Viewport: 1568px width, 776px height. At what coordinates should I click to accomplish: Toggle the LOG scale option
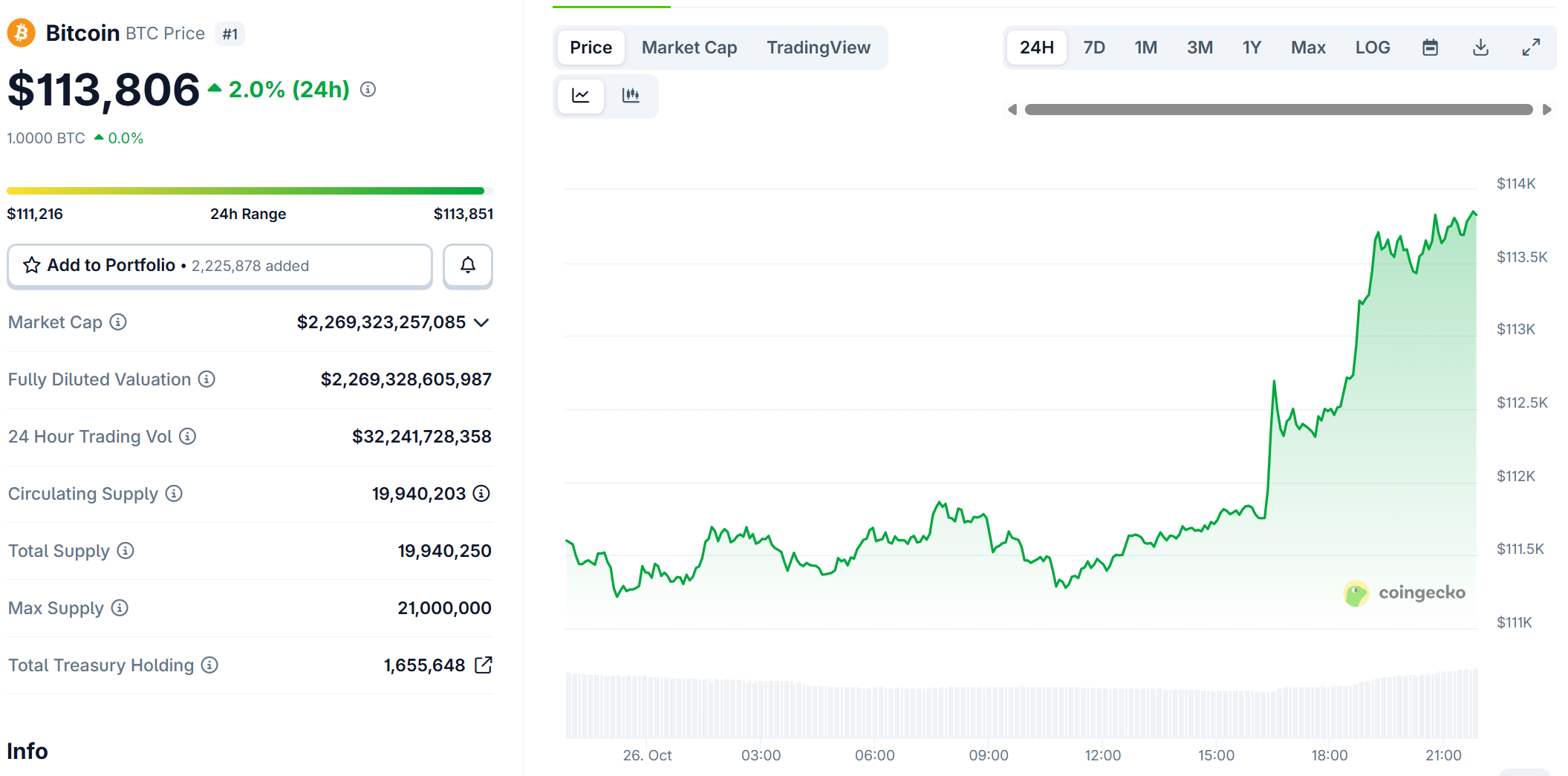click(x=1372, y=48)
